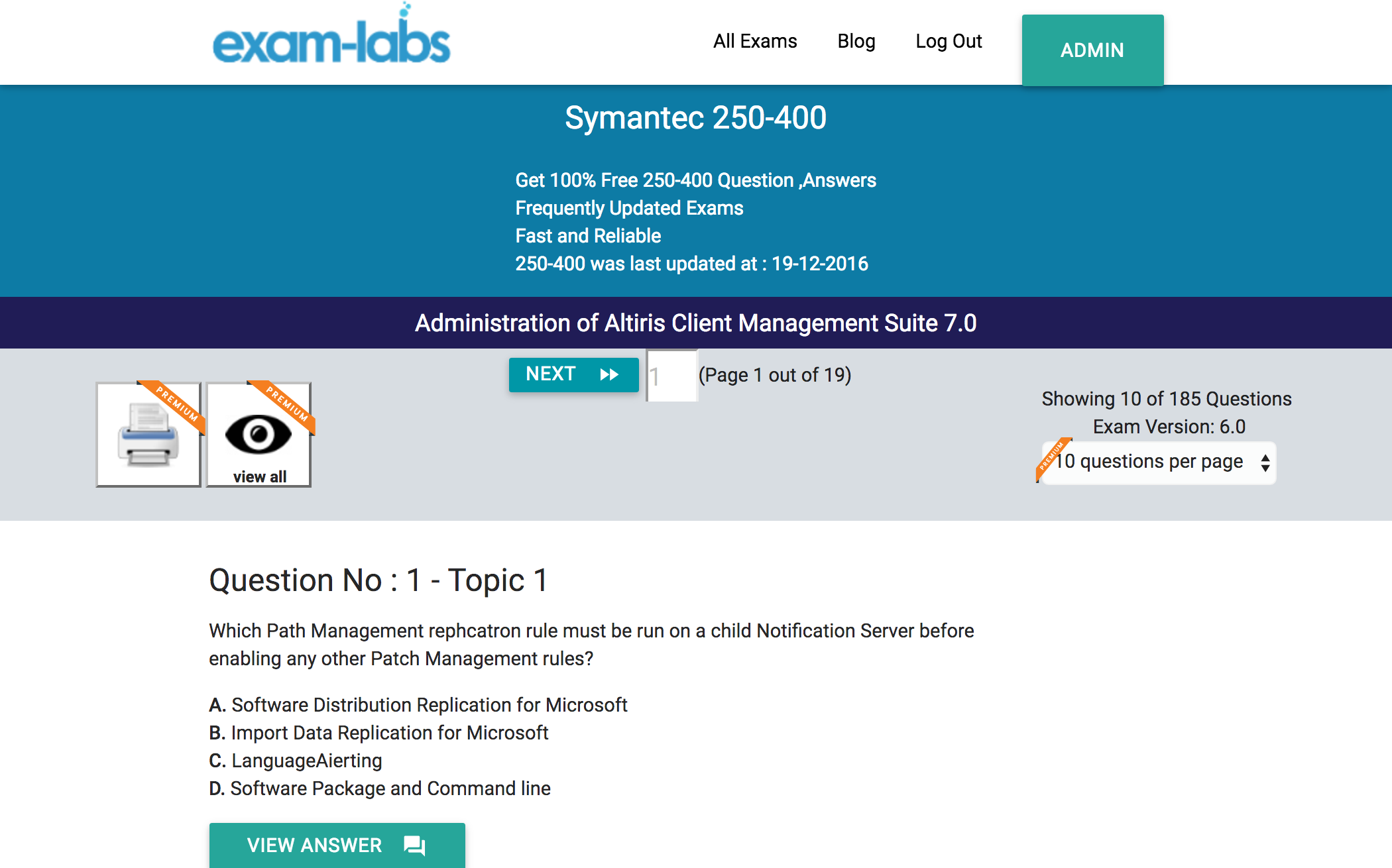Click the Frequently Updated Exams line
Viewport: 1392px width, 868px height.
click(x=630, y=208)
